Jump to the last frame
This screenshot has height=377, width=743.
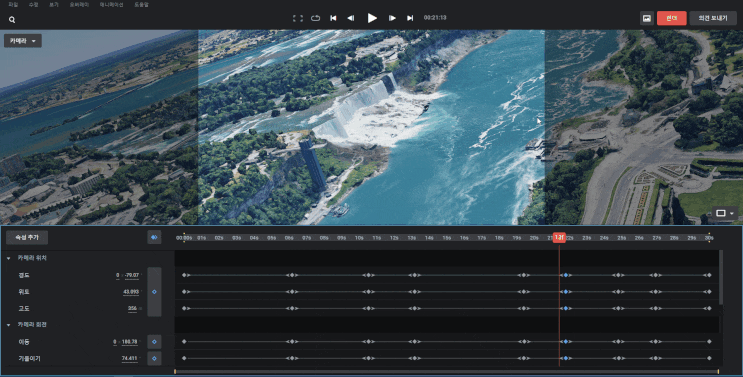(410, 18)
